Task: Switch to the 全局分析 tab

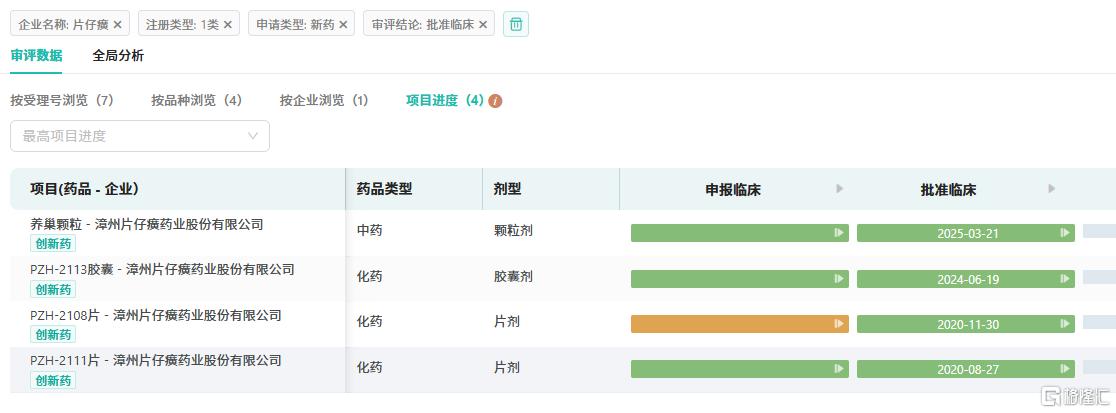Action: point(118,56)
